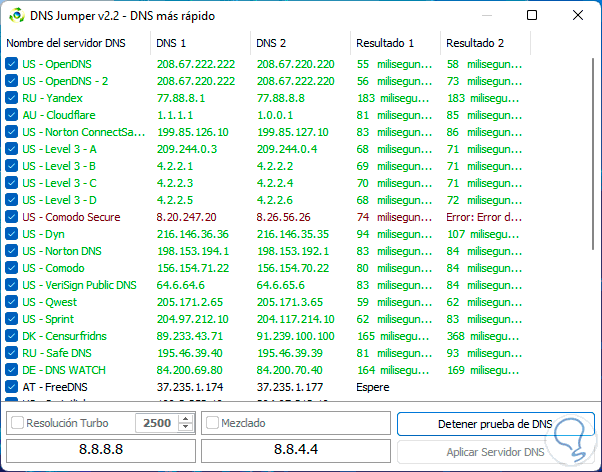Click IP address 8.20.247.20

point(187,217)
